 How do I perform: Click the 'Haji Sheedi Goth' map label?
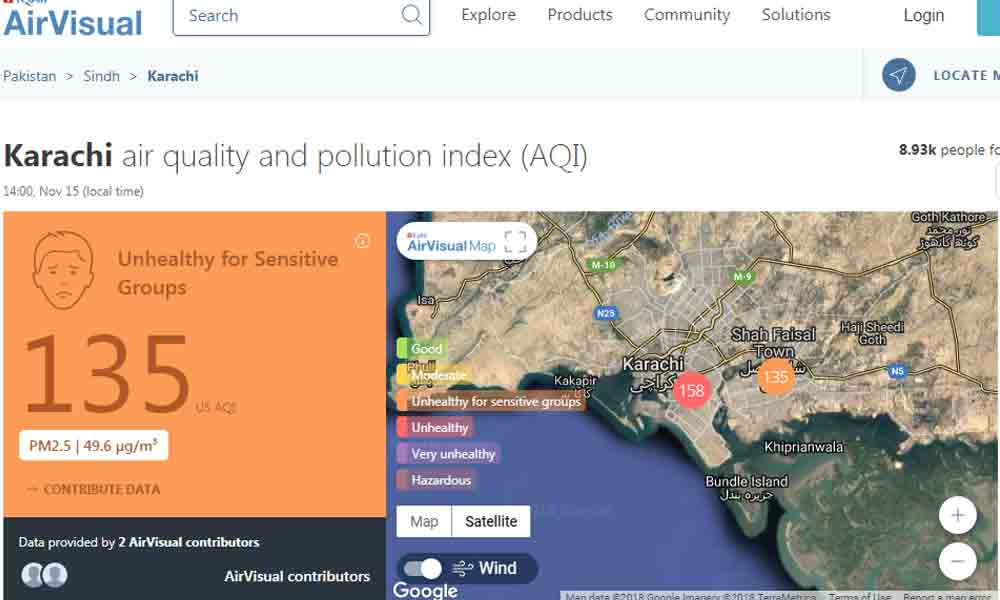872,333
